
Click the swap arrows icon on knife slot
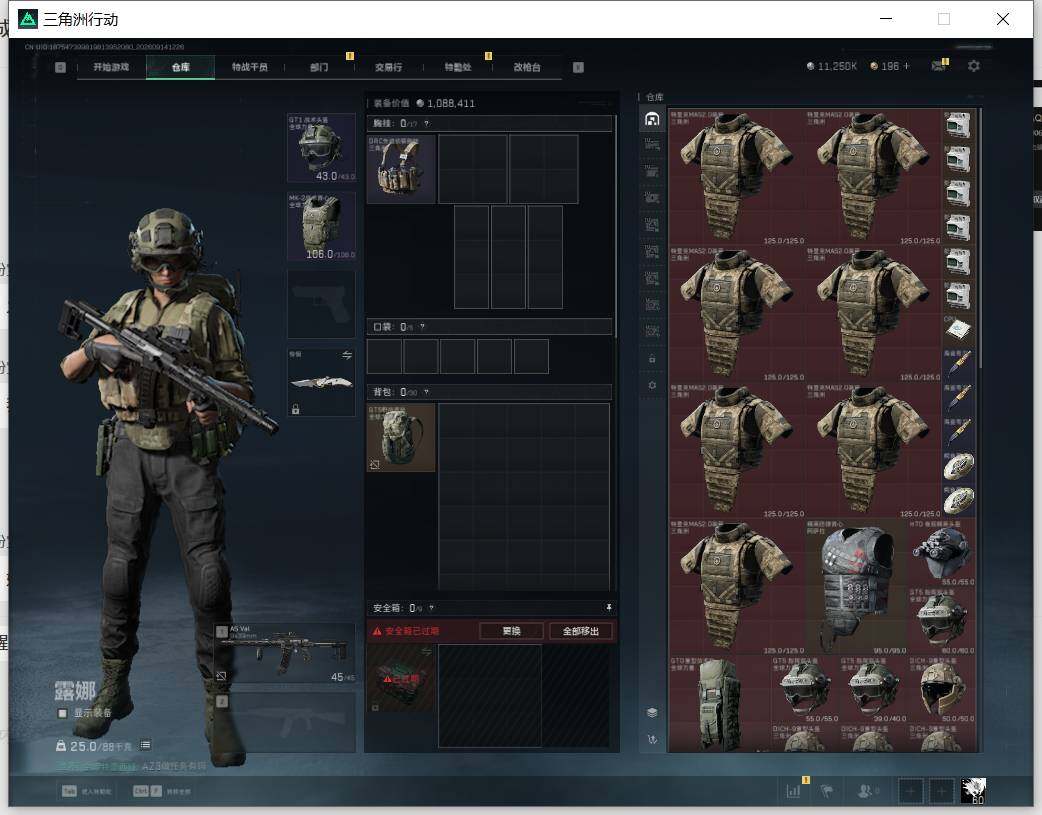point(347,356)
